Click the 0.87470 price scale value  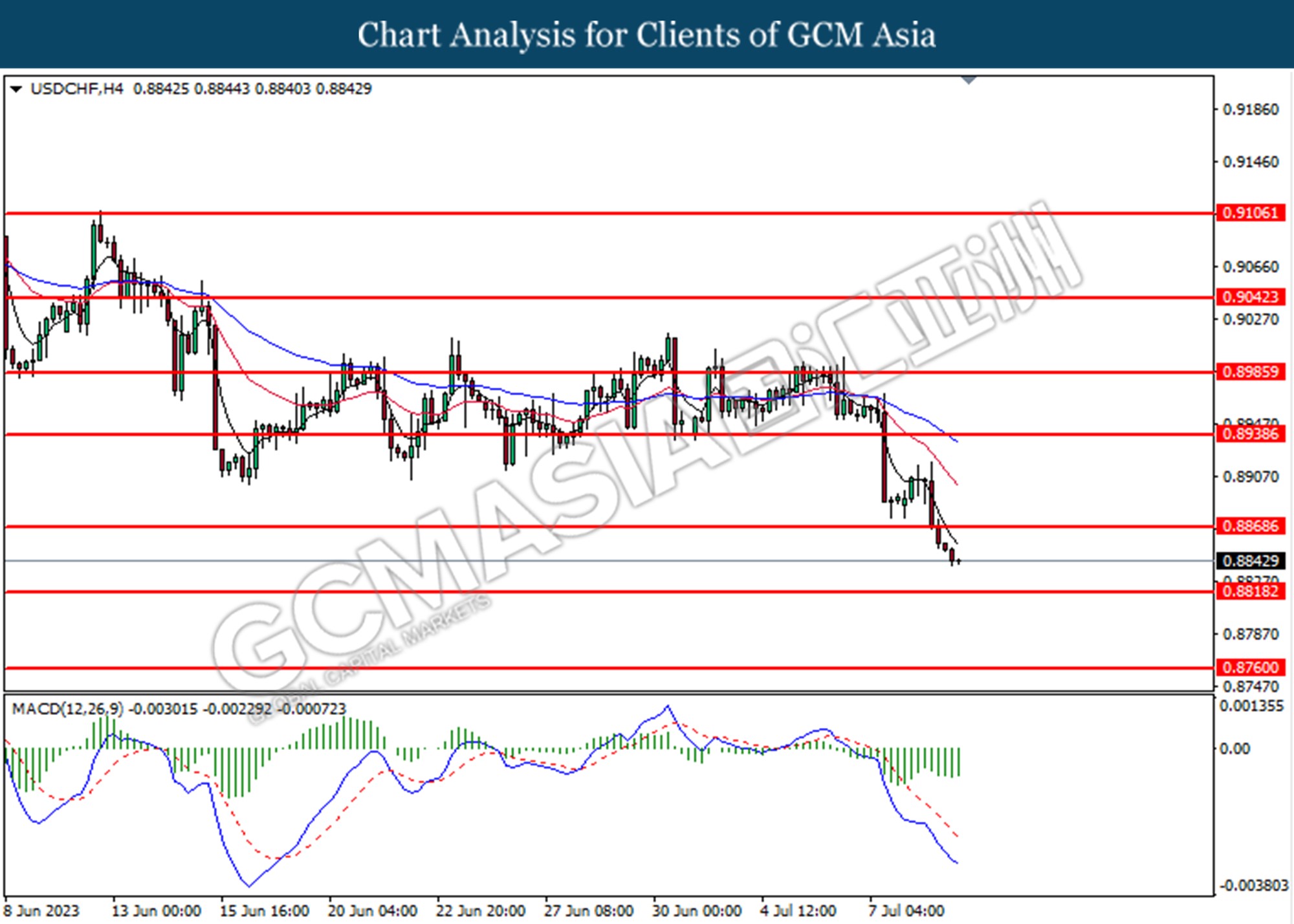(x=1251, y=687)
